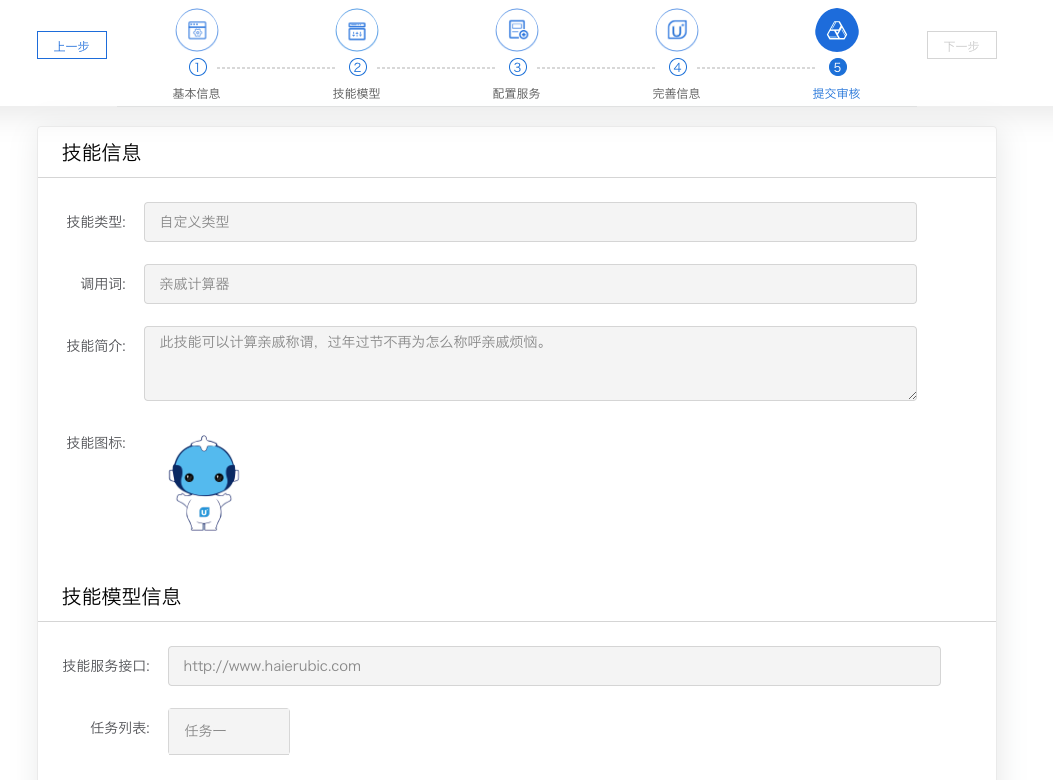
Task: Select the numbered circle 5 marker
Action: pyautogui.click(x=837, y=67)
